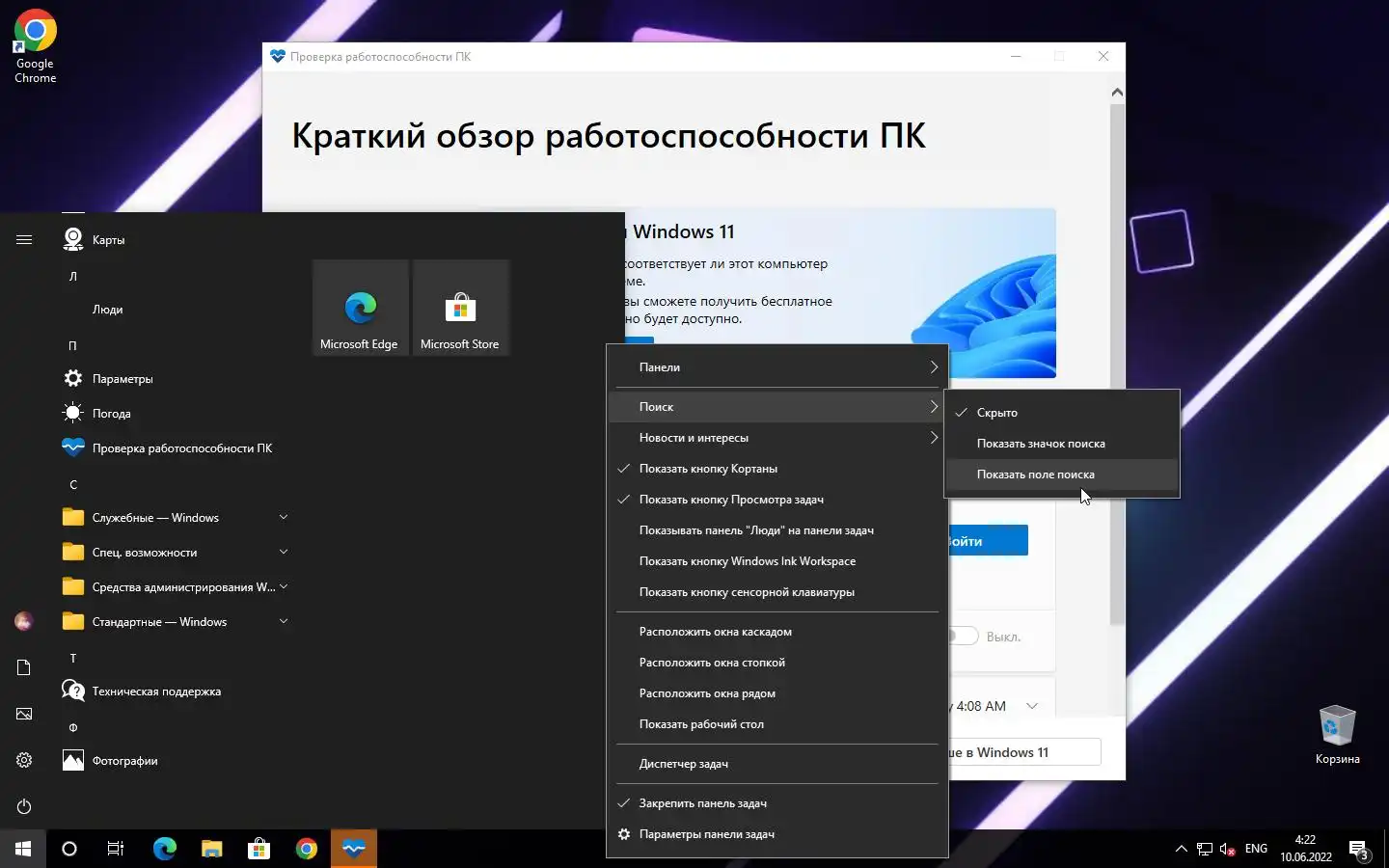Open Люди app entry
1389x868 pixels.
(x=176, y=310)
